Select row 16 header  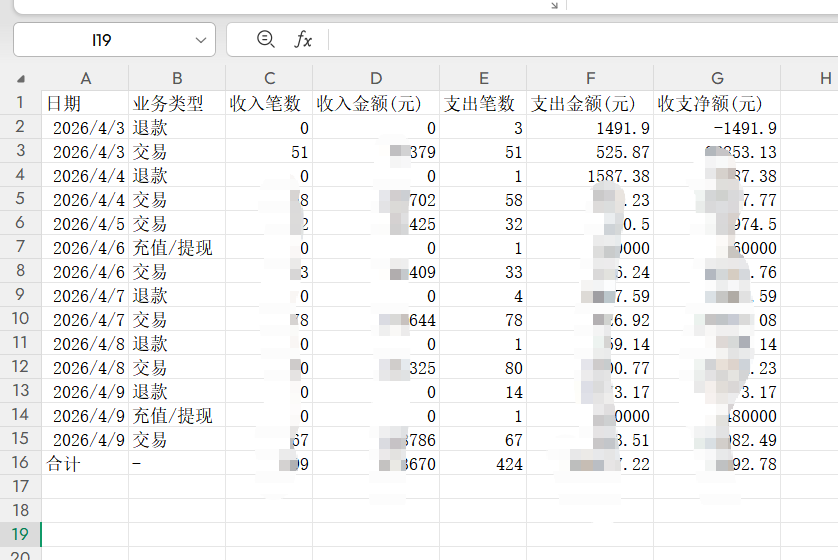point(20,464)
